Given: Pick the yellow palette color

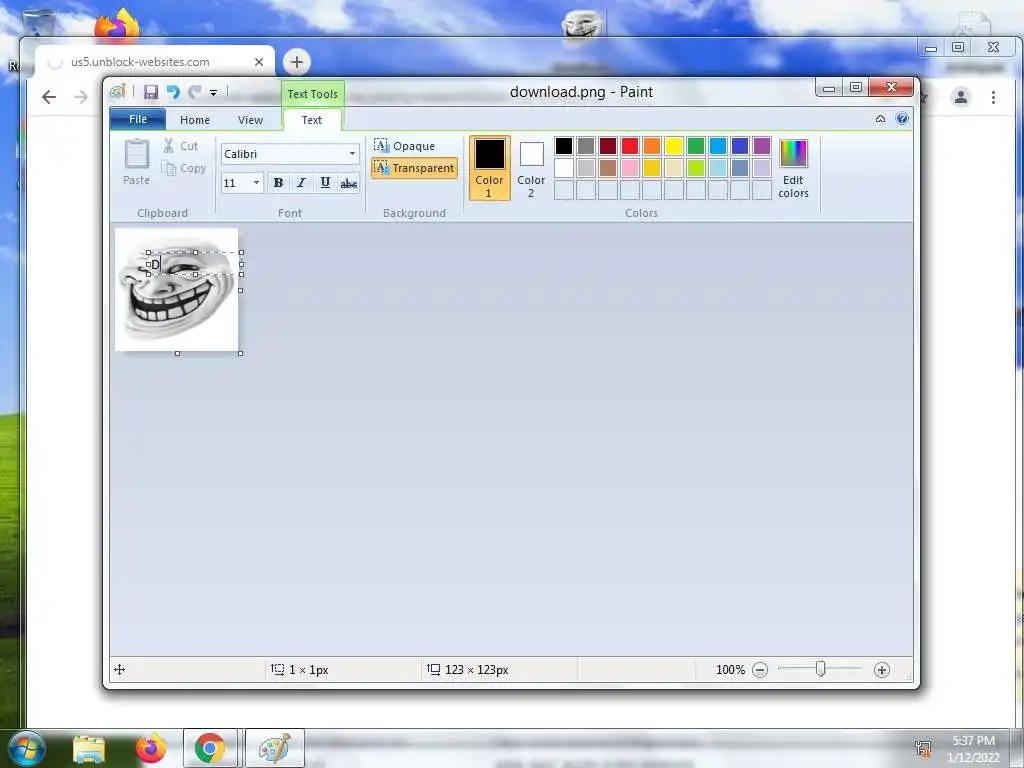Looking at the screenshot, I should tap(674, 146).
